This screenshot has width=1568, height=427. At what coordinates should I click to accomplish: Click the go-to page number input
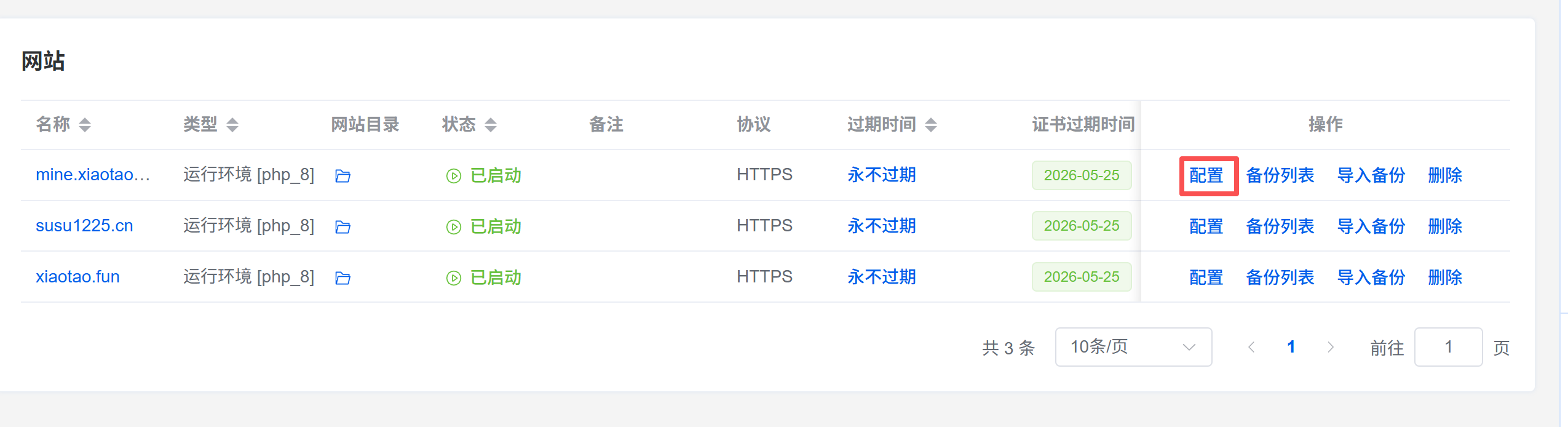tap(1448, 348)
